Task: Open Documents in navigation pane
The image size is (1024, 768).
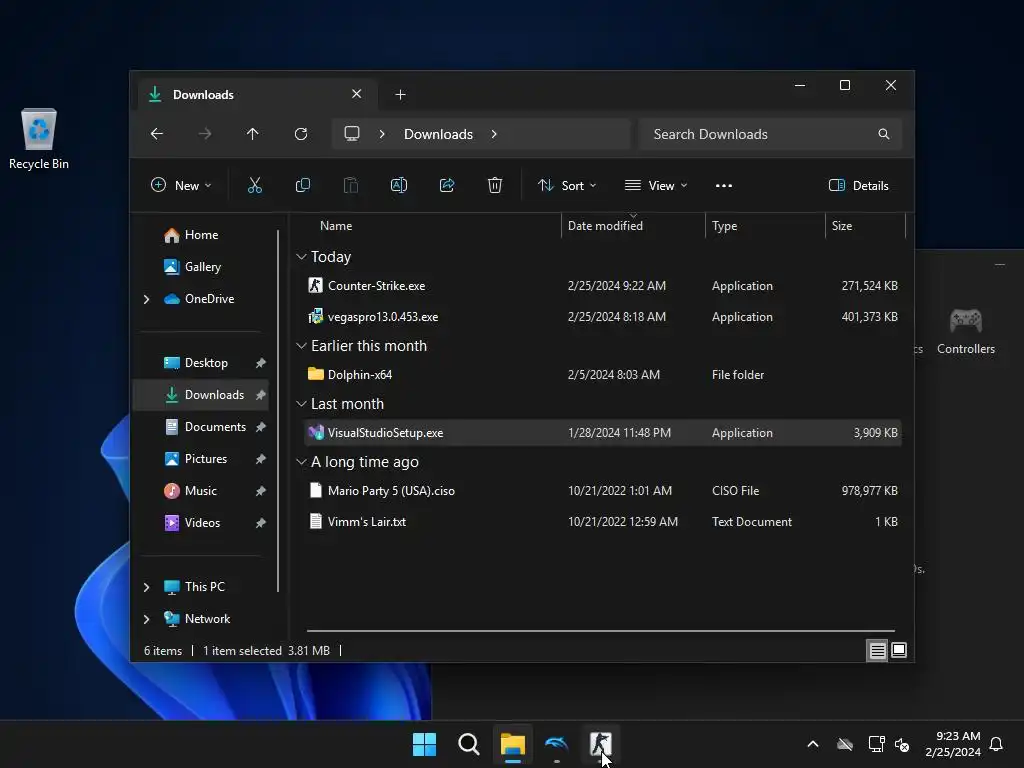Action: 206,427
